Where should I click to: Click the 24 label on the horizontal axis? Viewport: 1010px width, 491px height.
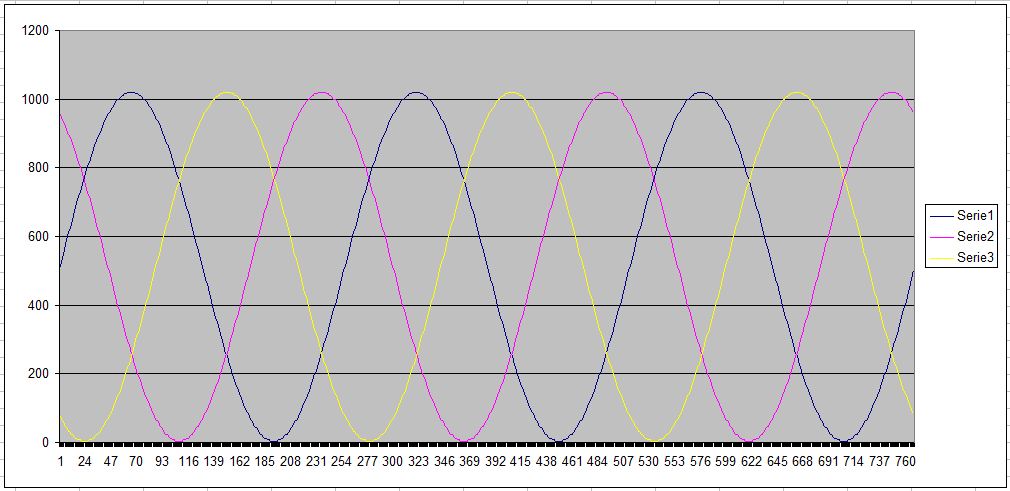[85, 462]
